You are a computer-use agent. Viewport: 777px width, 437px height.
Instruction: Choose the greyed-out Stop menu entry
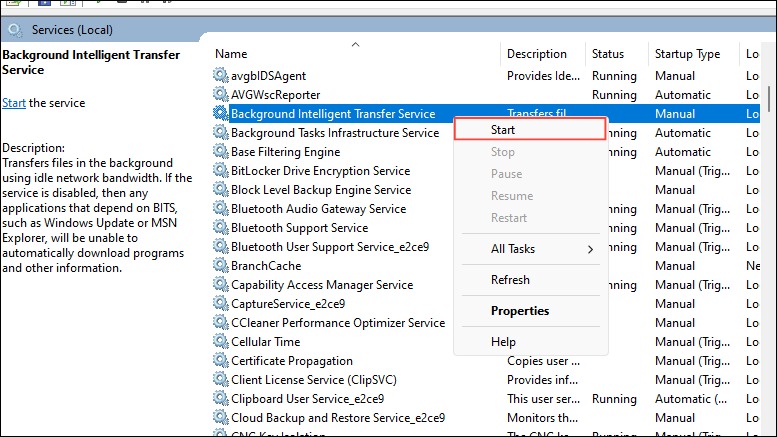click(x=530, y=152)
